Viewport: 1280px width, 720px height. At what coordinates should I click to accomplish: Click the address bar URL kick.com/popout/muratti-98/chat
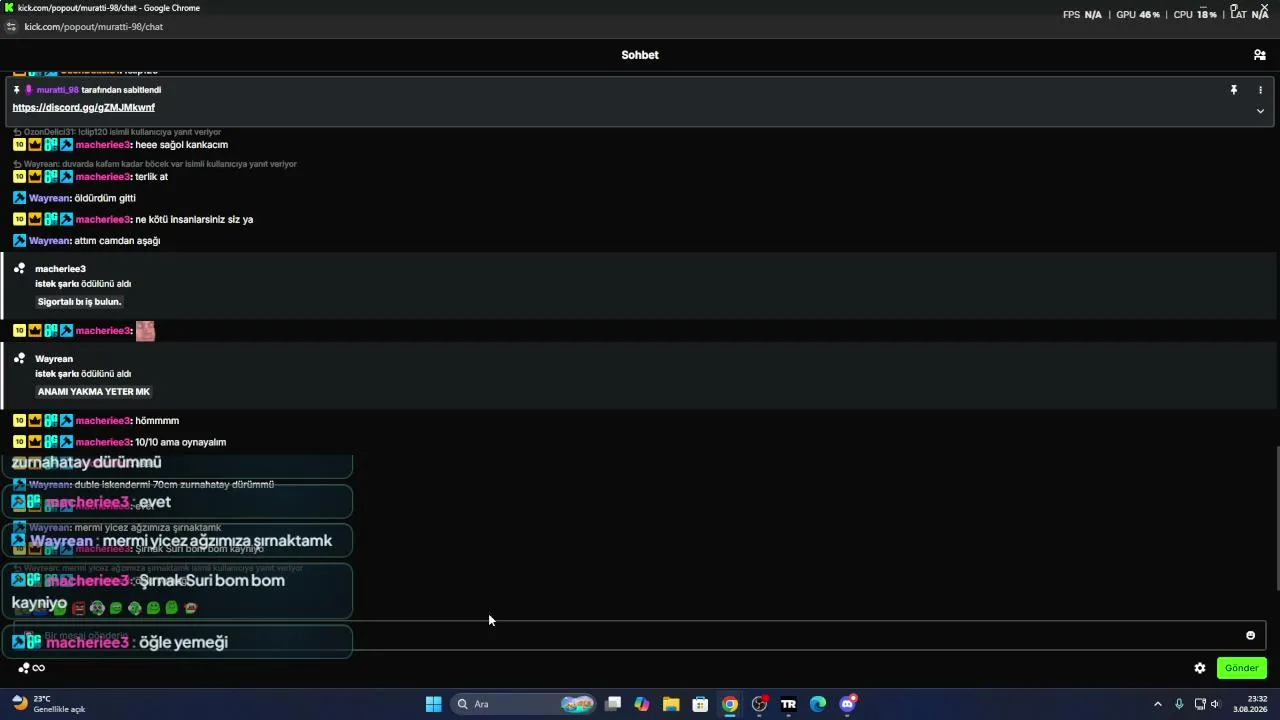(93, 27)
